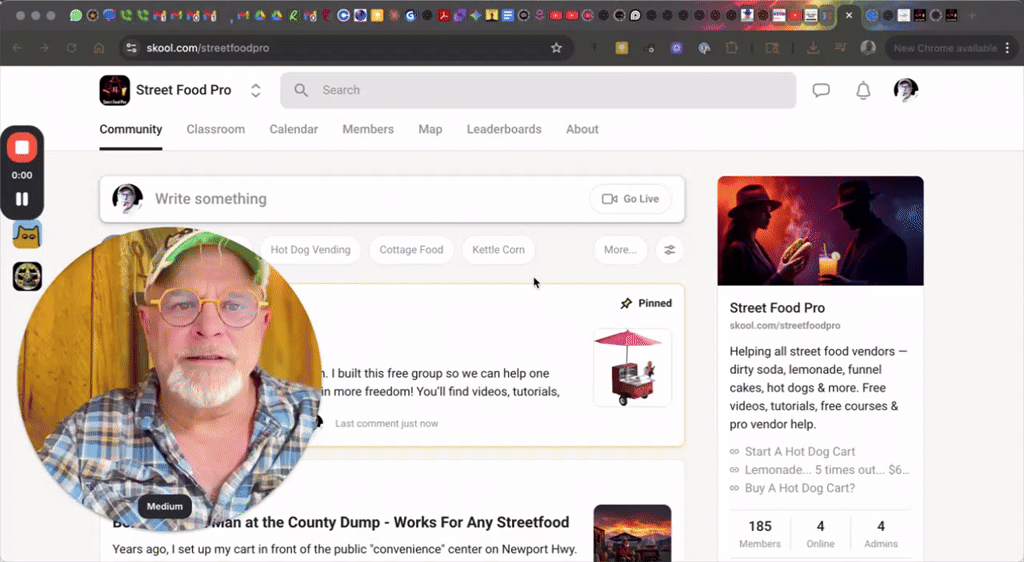This screenshot has width=1024, height=562.
Task: Open Chrome three-dot menu
Action: coord(1008,48)
